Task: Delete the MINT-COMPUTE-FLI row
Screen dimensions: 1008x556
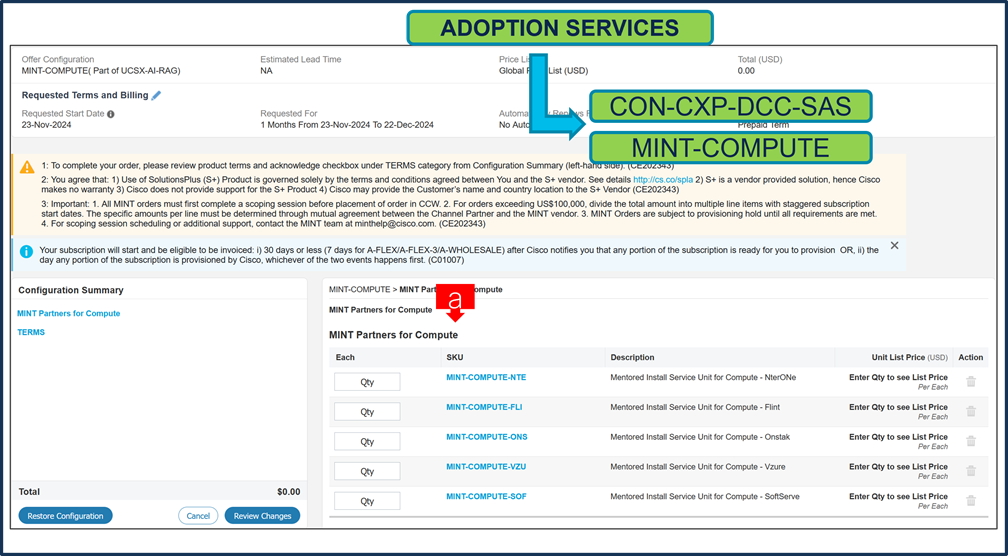Action: (971, 411)
